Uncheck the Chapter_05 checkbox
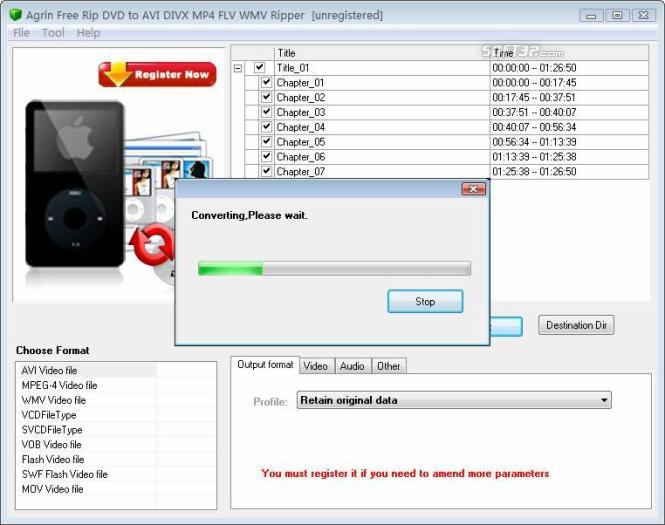The width and height of the screenshot is (665, 525). (x=266, y=142)
